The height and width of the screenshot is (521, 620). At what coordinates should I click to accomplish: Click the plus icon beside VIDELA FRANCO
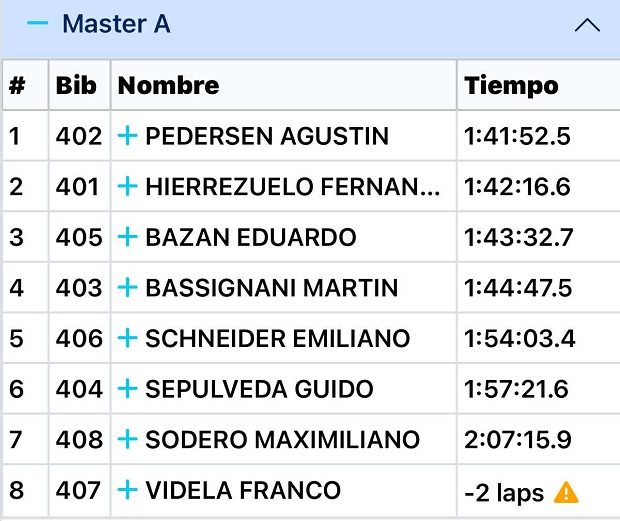click(127, 490)
